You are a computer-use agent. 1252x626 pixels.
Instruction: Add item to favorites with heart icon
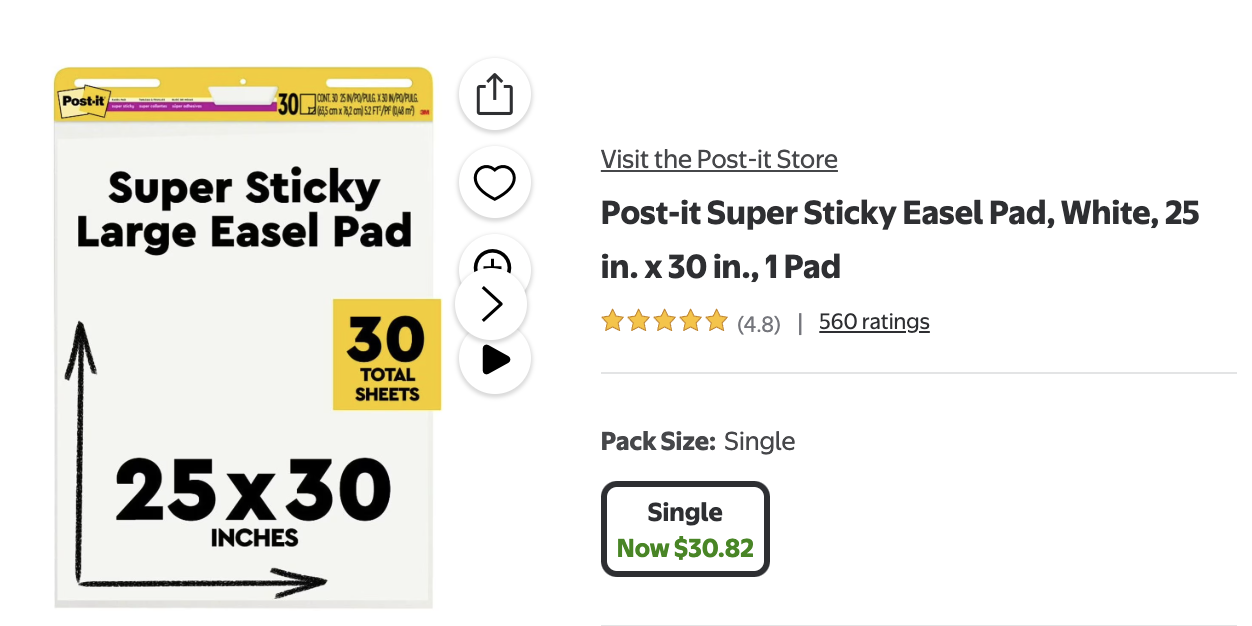pos(494,182)
